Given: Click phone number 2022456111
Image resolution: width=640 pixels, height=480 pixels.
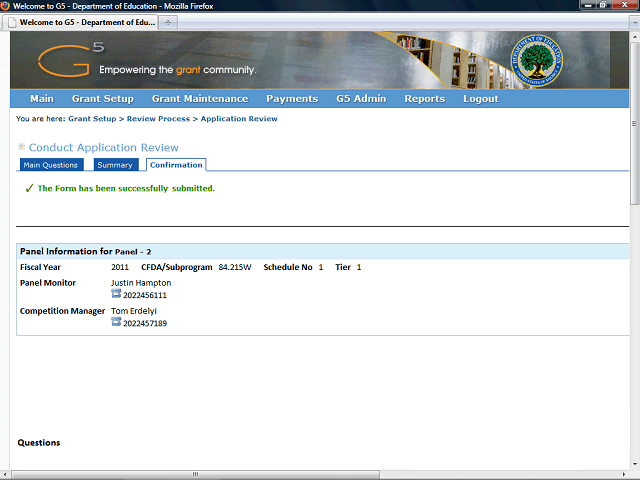Looking at the screenshot, I should pyautogui.click(x=145, y=295).
